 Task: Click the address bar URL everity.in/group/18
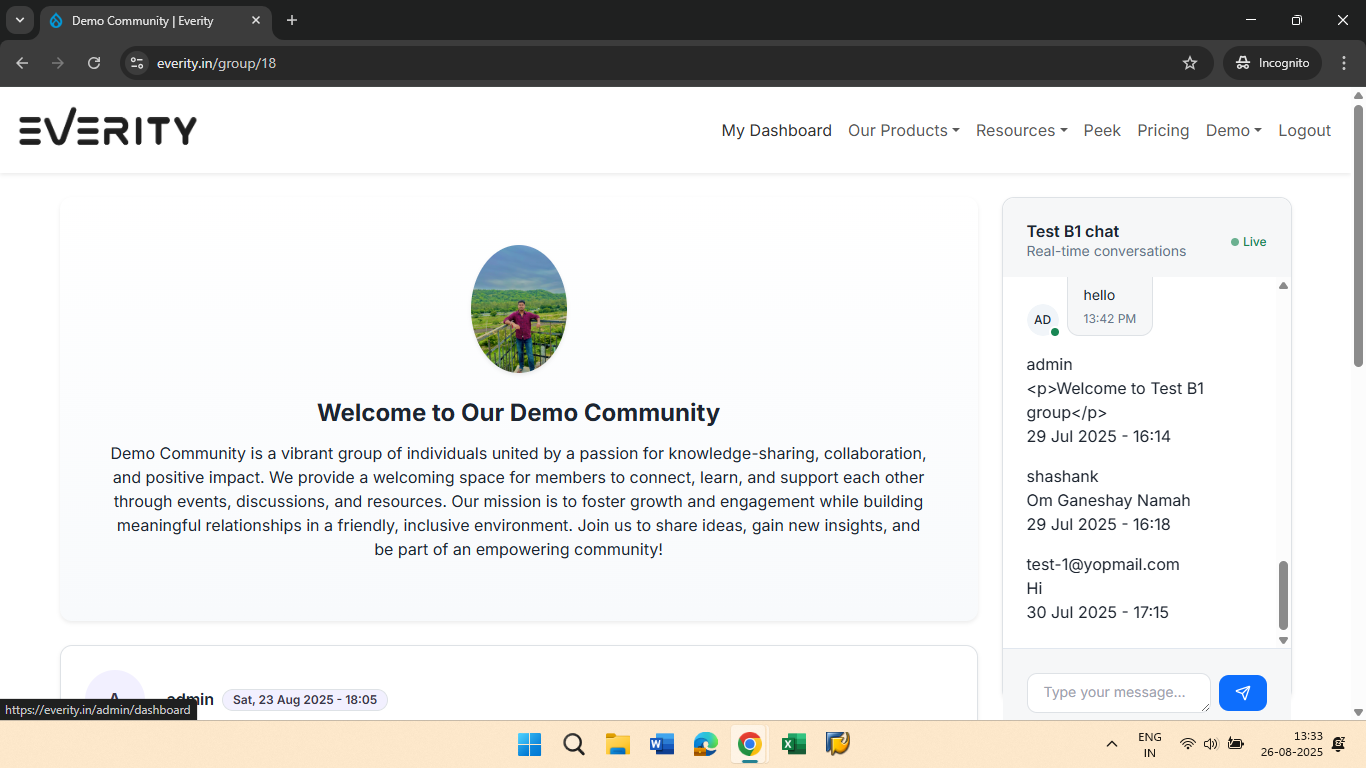216,63
